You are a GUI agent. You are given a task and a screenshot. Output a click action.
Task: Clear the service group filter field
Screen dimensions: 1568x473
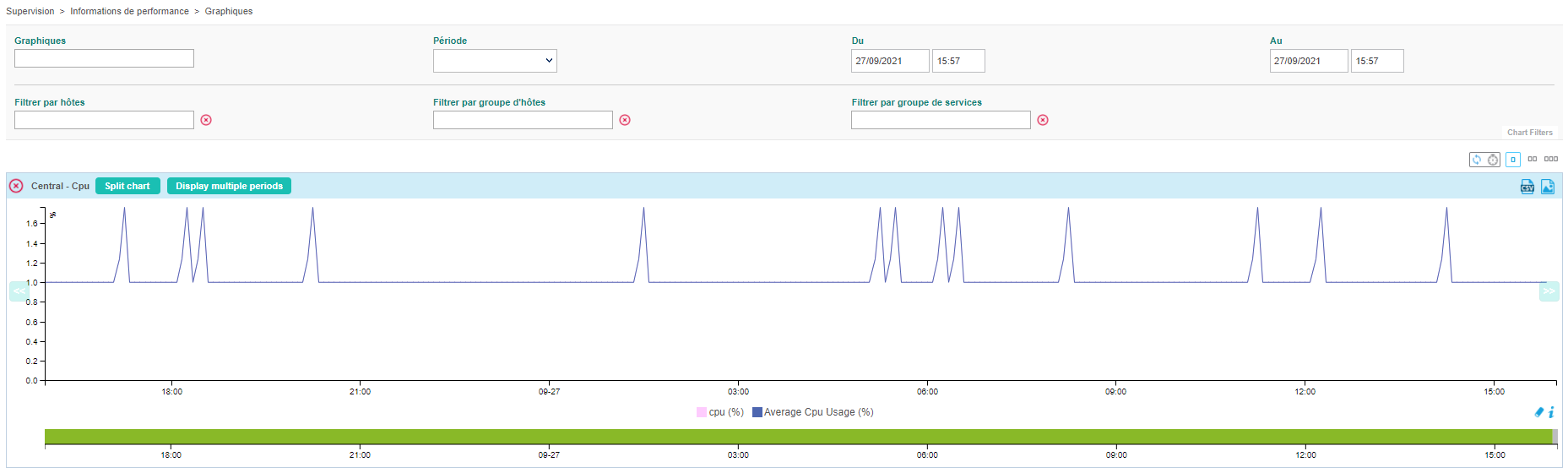point(1043,120)
